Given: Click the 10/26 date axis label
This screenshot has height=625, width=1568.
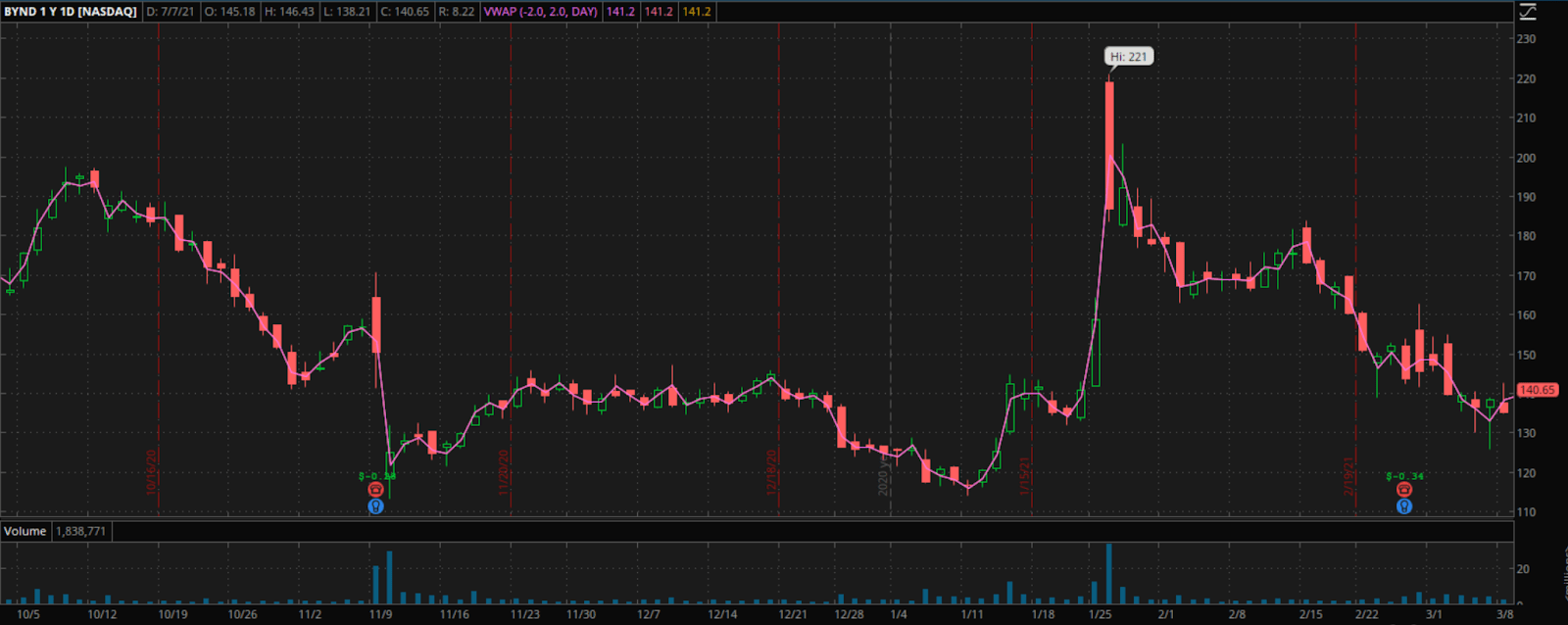Looking at the screenshot, I should point(242,614).
